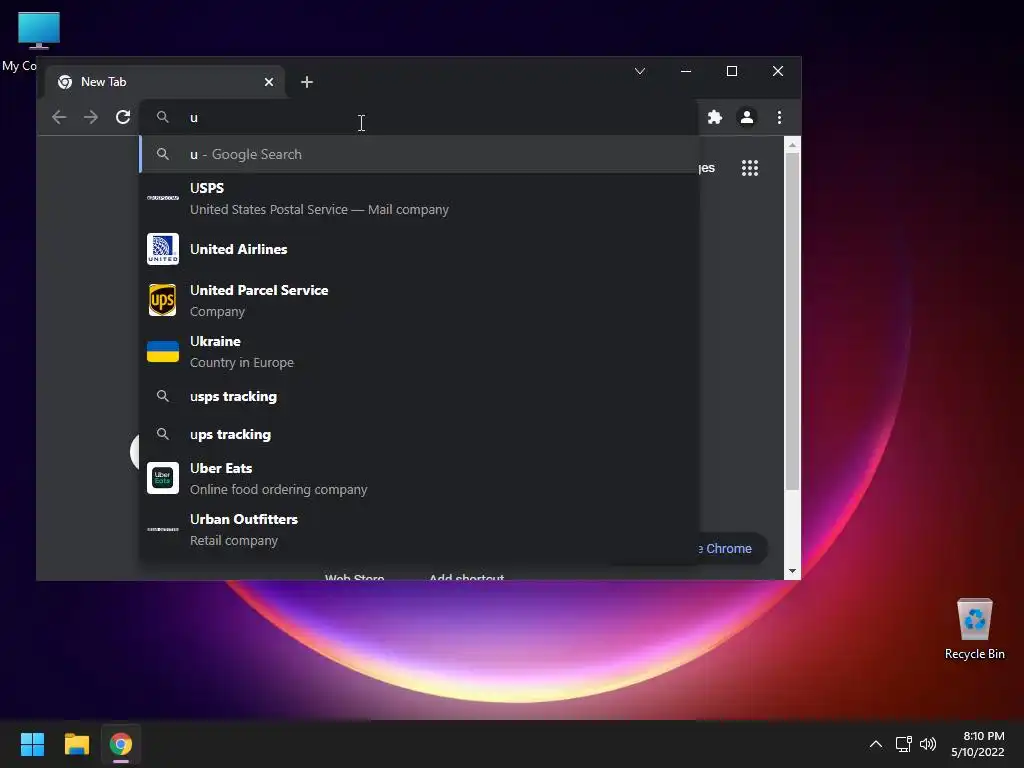The width and height of the screenshot is (1024, 768).
Task: Select the Ukraine suggestion
Action: coord(419,351)
